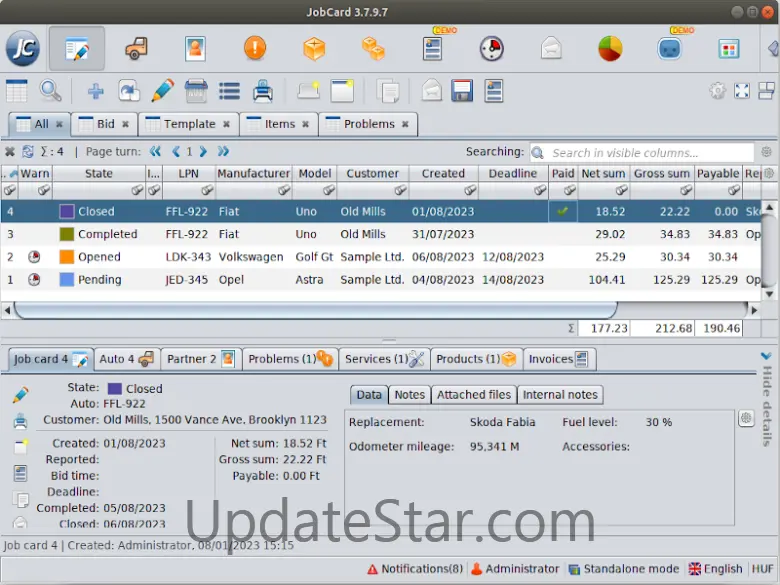
Task: Open the pie chart Statistics icon
Action: point(610,49)
